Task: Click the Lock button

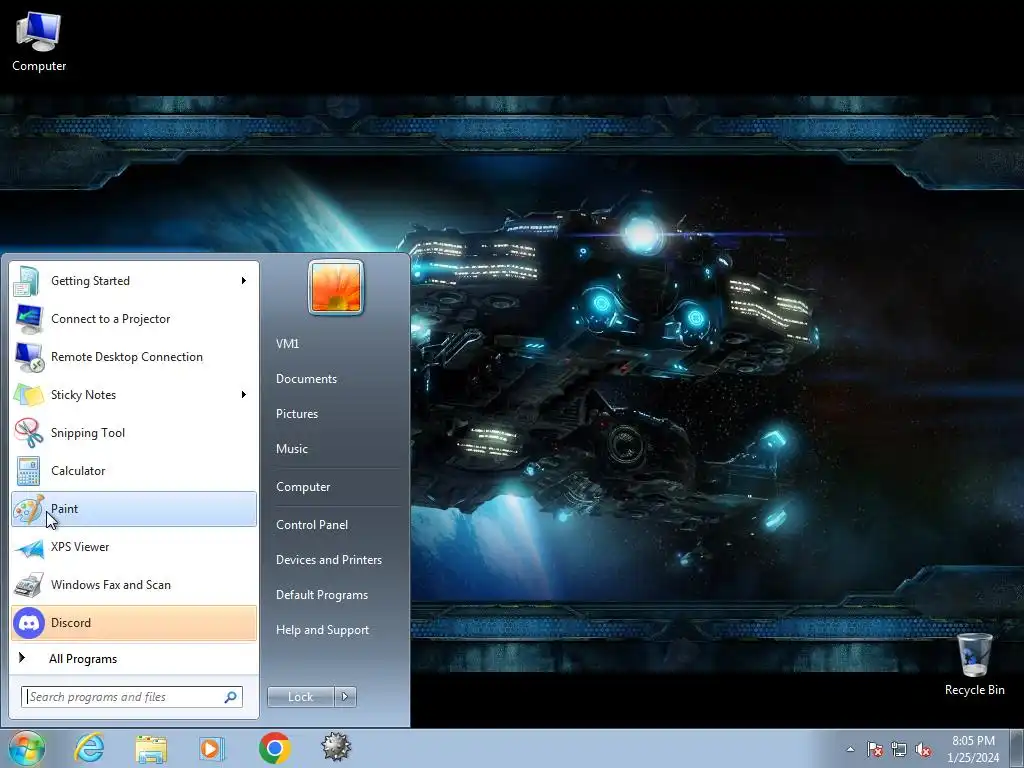Action: pyautogui.click(x=300, y=697)
